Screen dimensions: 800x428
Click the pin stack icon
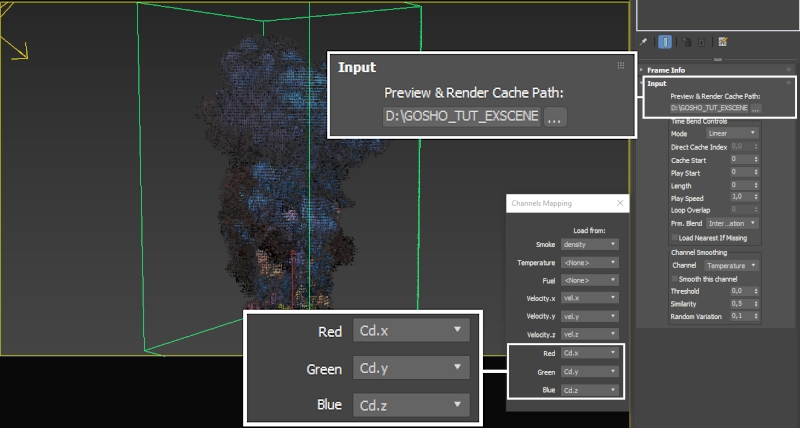point(645,42)
